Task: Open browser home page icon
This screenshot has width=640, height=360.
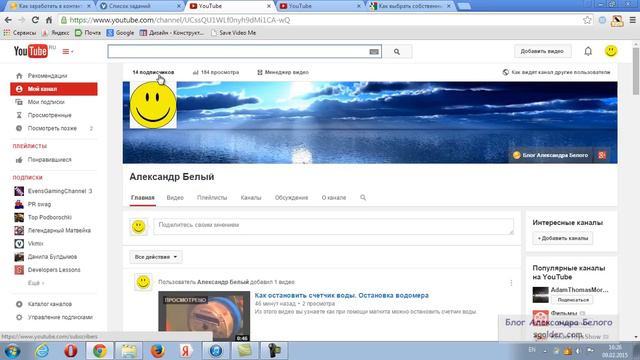Action: [x=49, y=20]
